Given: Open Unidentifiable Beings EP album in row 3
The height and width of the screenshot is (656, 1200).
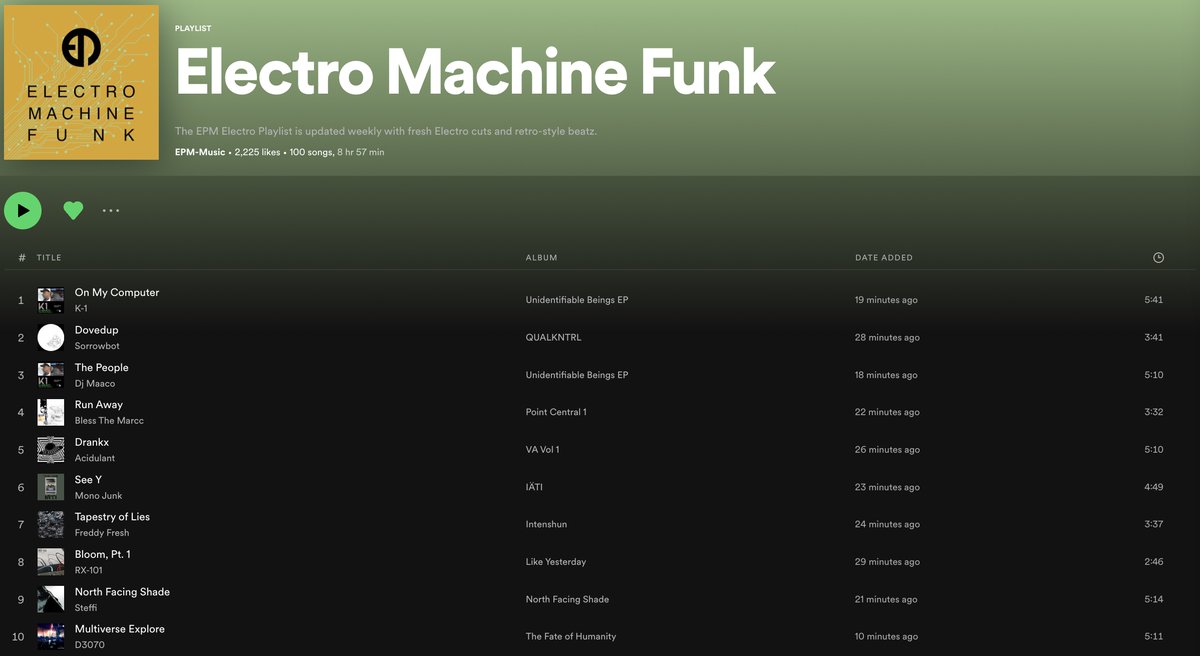Looking at the screenshot, I should coord(577,375).
